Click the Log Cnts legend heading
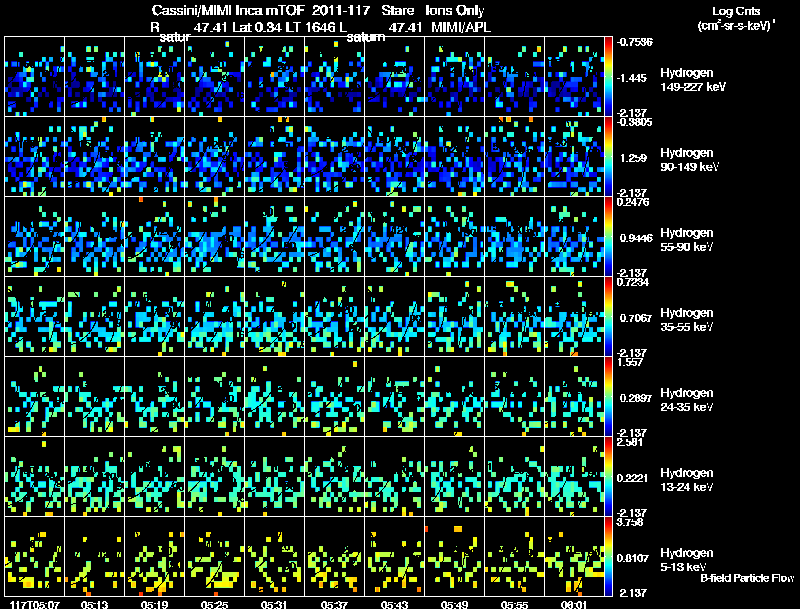800x609 pixels. point(736,11)
